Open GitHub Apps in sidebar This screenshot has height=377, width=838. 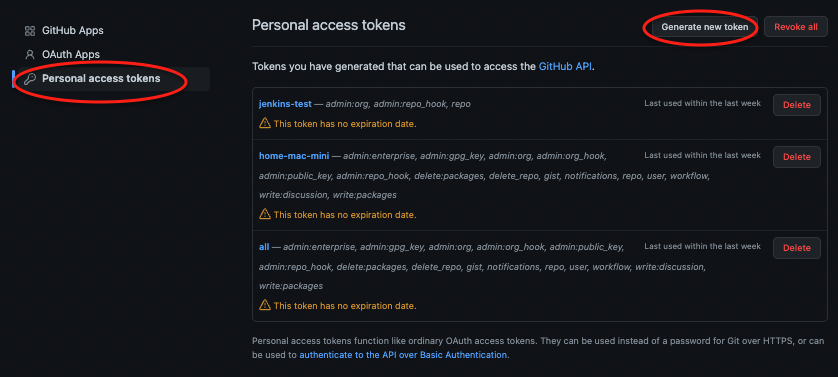pos(73,30)
